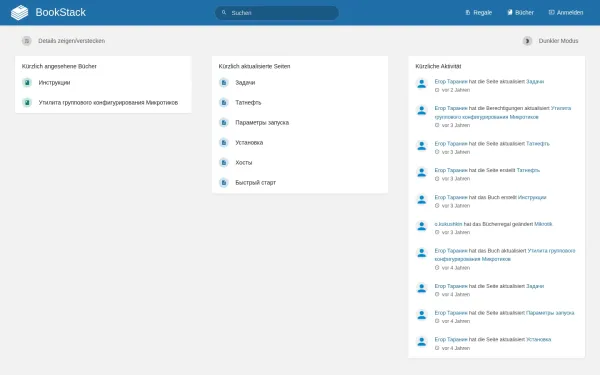Click the BookStack logo icon

20,13
